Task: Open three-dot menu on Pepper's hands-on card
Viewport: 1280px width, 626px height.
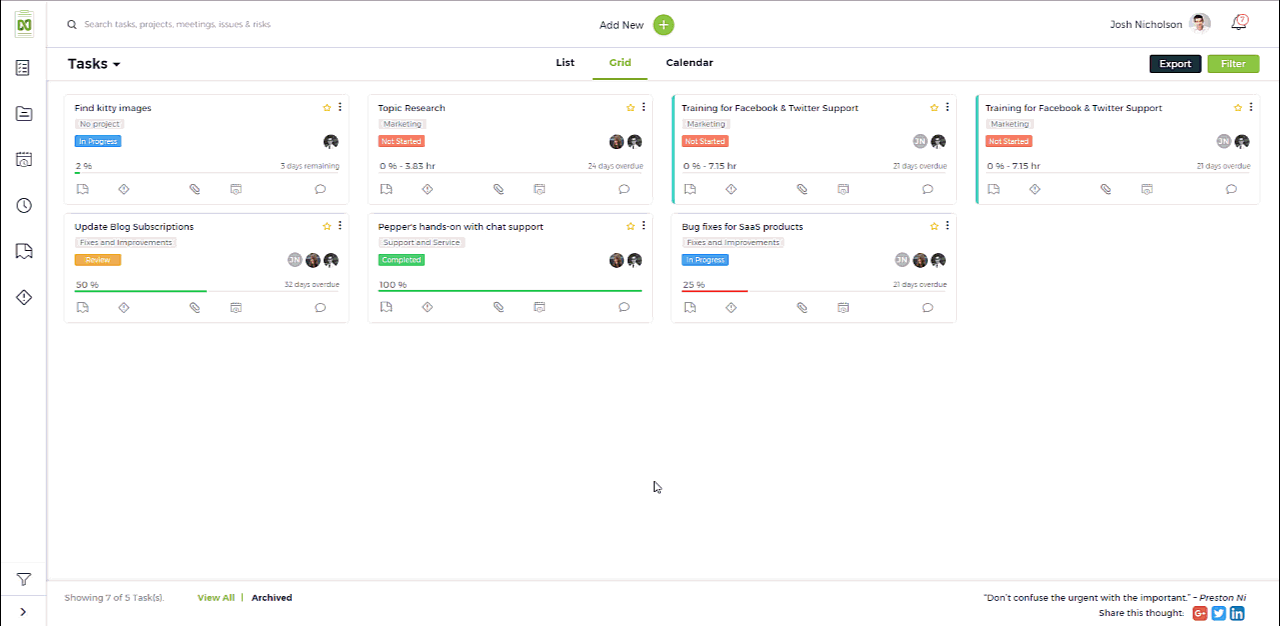Action: (644, 227)
